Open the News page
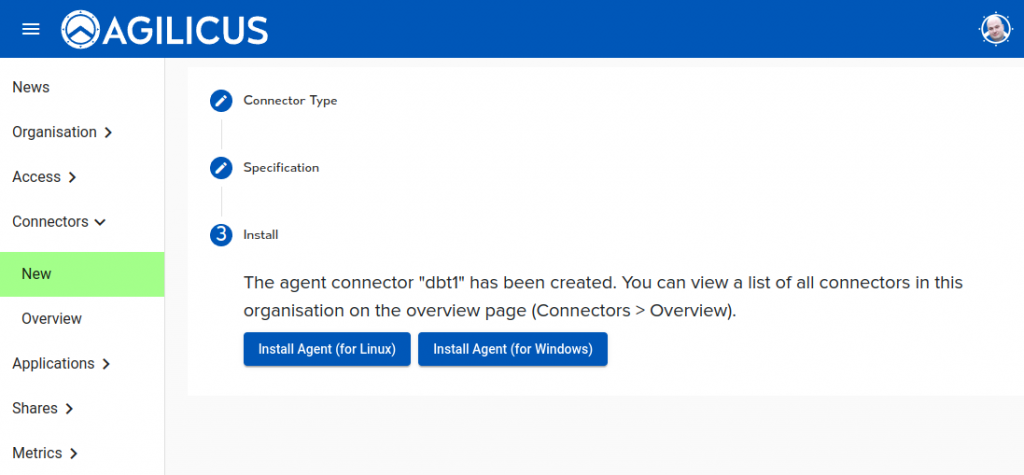1024x475 pixels. (31, 88)
